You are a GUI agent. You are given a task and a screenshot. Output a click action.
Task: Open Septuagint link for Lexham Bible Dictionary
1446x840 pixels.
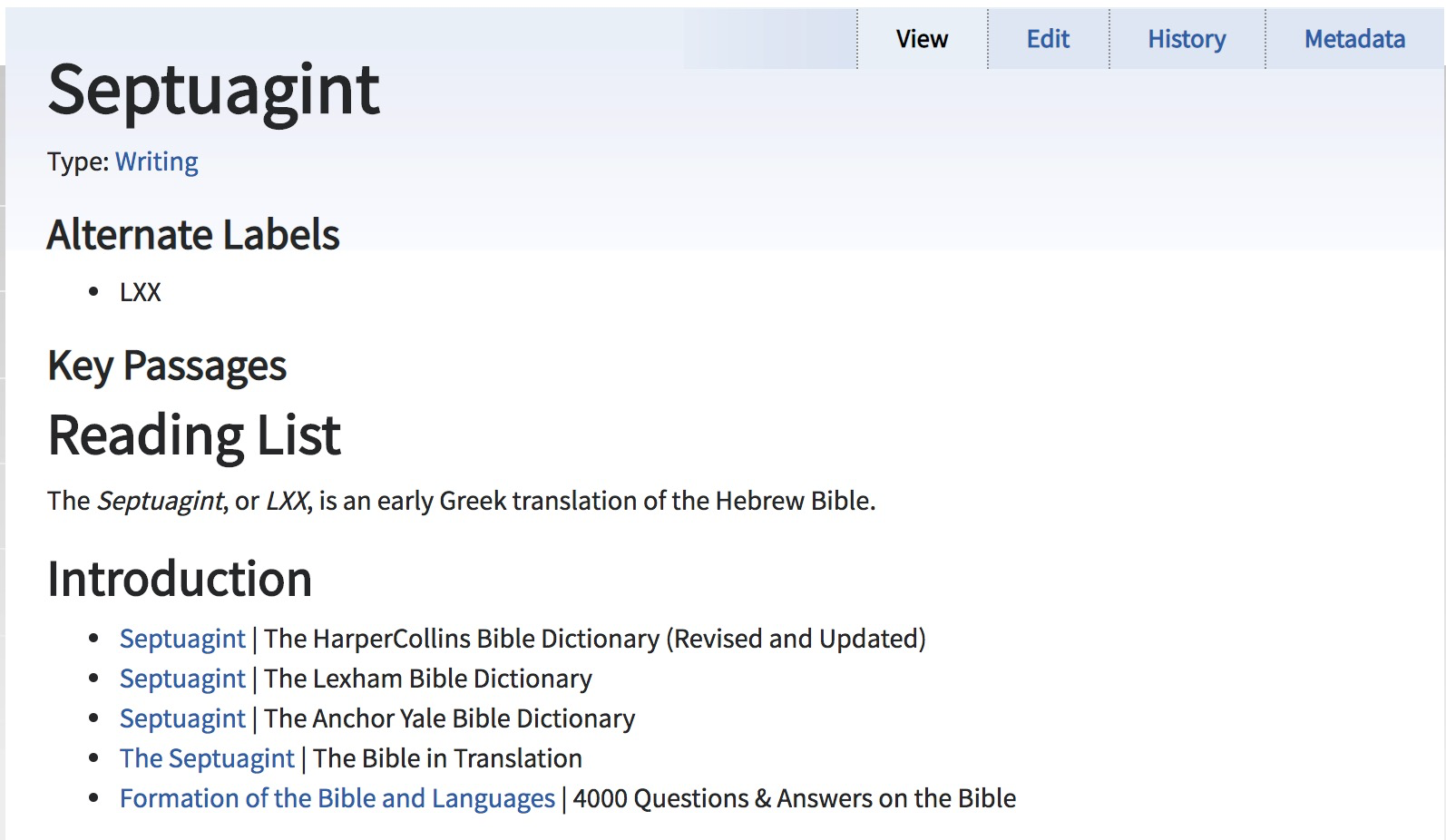[182, 679]
